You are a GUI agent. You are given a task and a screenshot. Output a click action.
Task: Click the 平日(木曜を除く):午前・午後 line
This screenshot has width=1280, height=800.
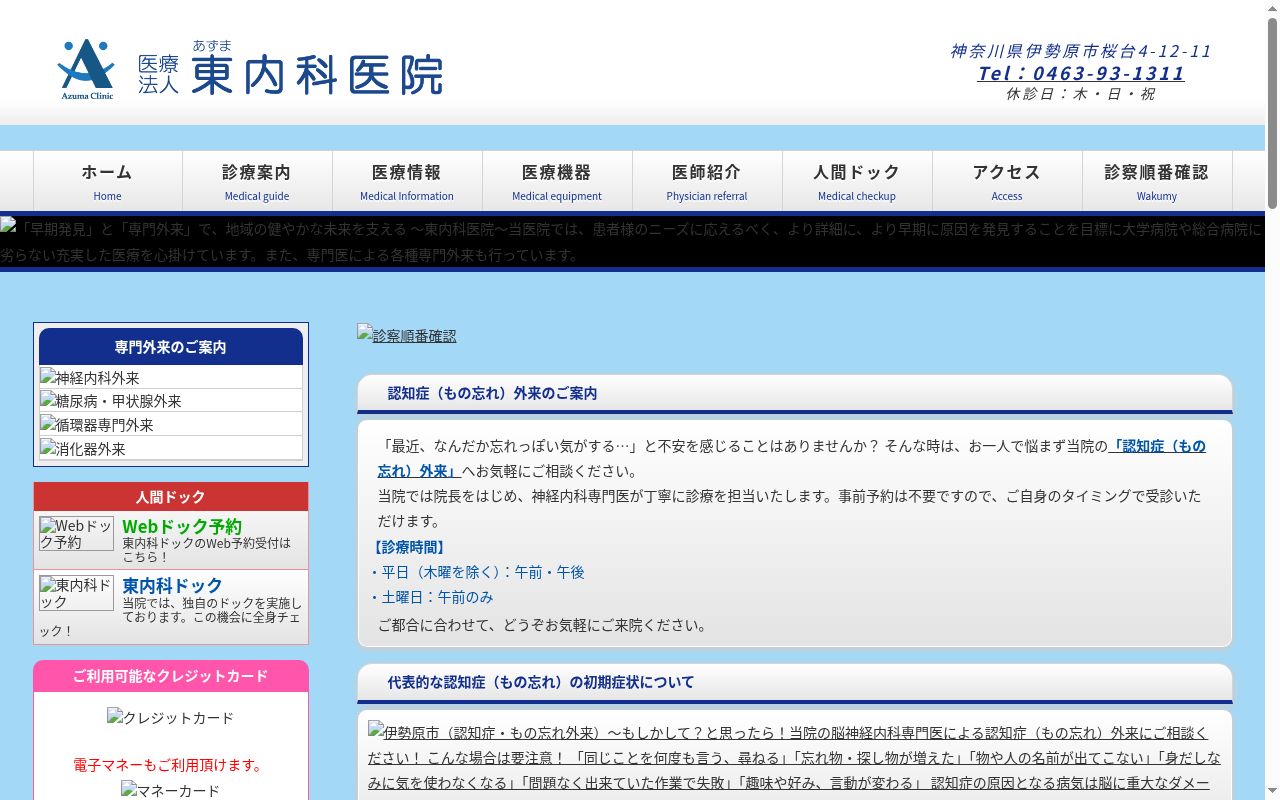click(x=477, y=572)
